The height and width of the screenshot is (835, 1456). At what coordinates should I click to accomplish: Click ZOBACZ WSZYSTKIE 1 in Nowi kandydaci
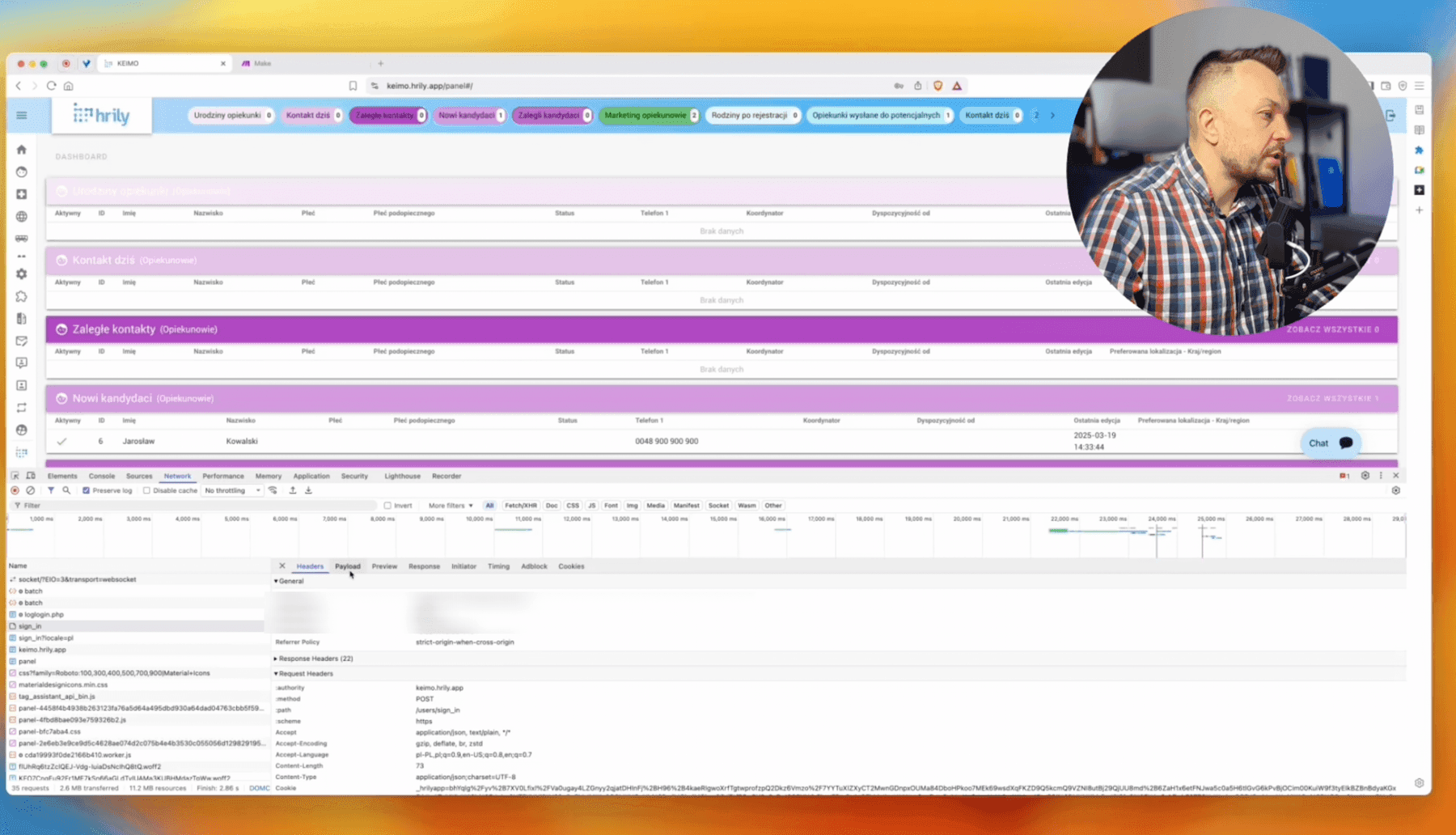point(1333,399)
